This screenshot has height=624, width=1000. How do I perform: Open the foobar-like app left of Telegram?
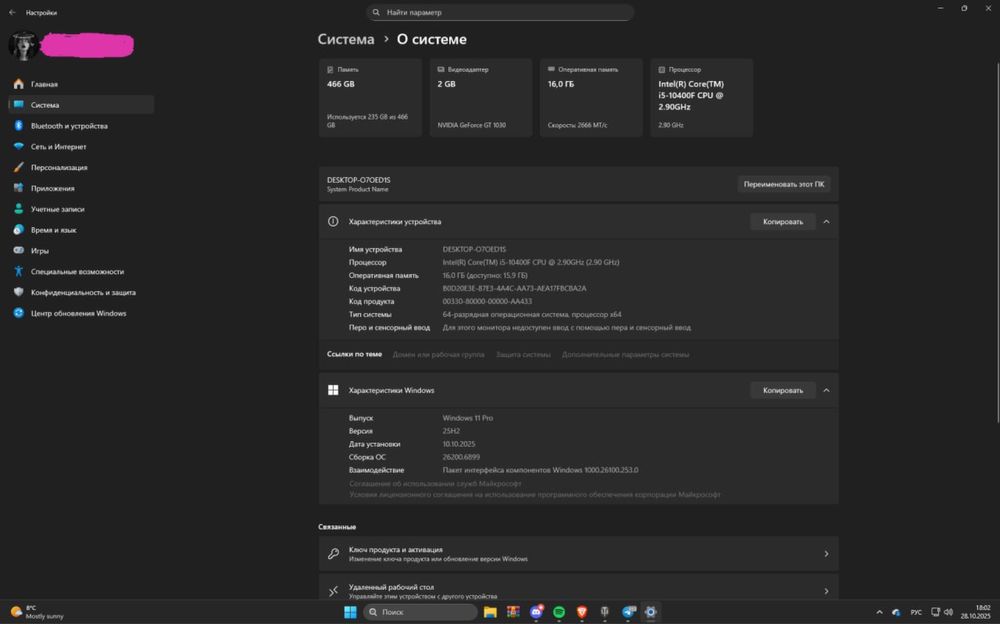click(x=605, y=612)
